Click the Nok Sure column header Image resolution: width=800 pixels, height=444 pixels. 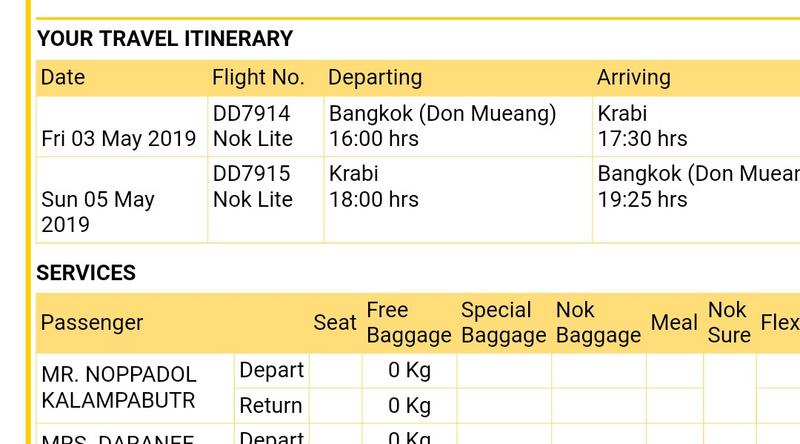[729, 323]
